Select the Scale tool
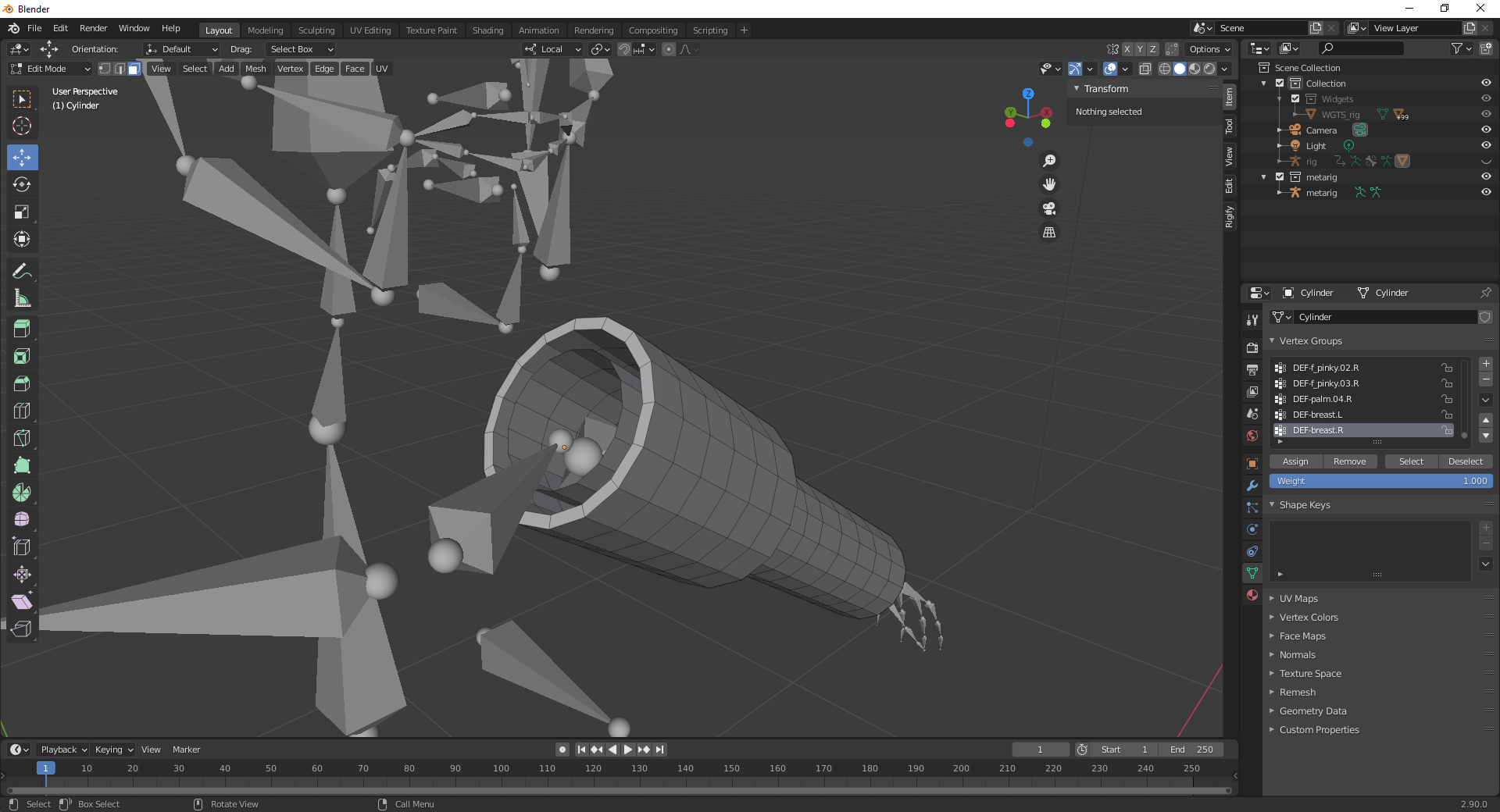The height and width of the screenshot is (812, 1500). (22, 212)
